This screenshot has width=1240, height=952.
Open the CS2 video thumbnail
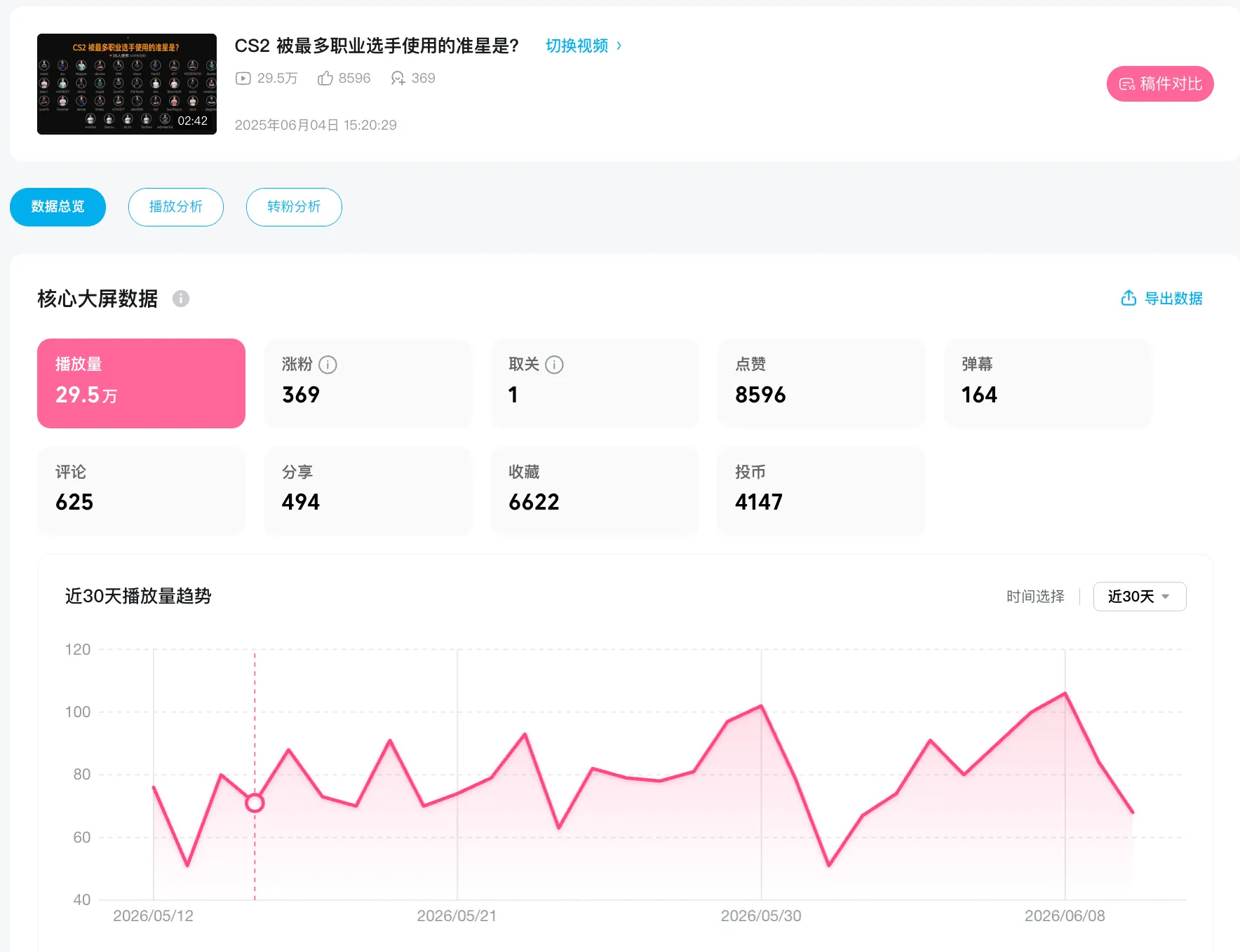[x=127, y=84]
